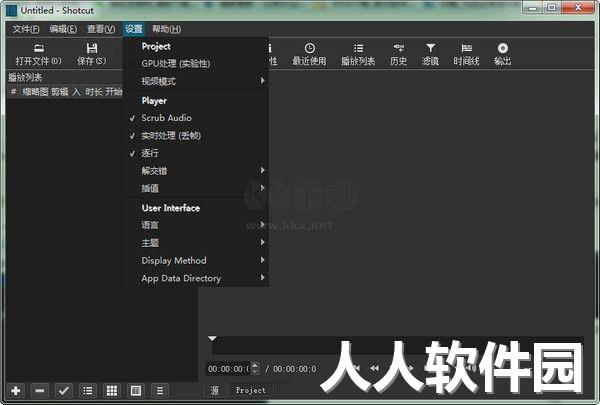Switch to the 源 source tab

215,390
